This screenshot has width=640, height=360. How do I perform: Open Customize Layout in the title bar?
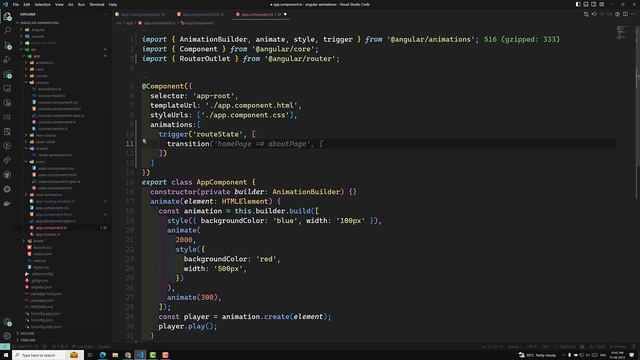click(x=602, y=4)
